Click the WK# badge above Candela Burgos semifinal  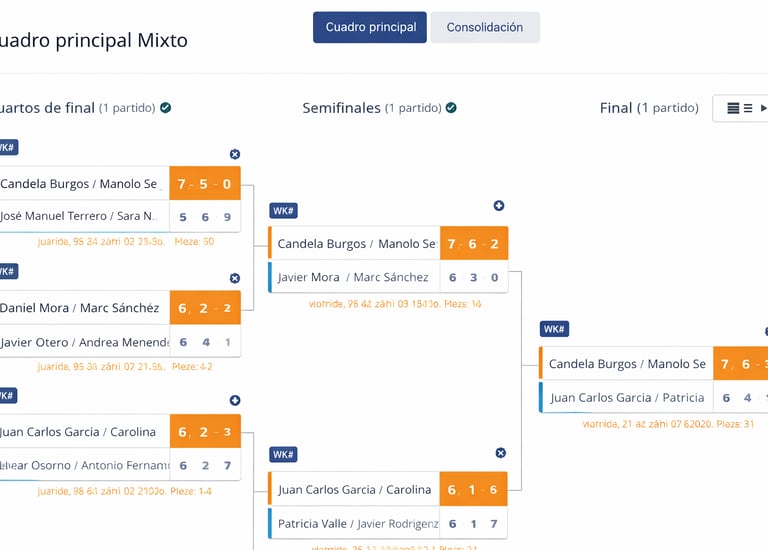(284, 211)
